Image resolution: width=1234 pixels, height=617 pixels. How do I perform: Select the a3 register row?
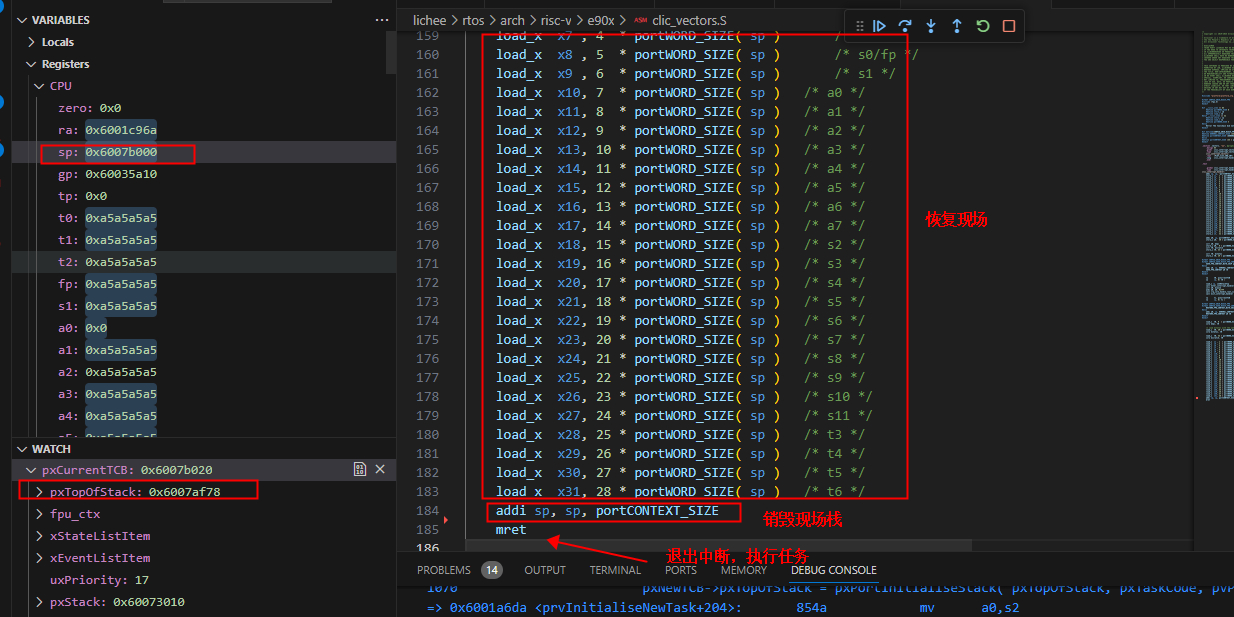pyautogui.click(x=204, y=394)
